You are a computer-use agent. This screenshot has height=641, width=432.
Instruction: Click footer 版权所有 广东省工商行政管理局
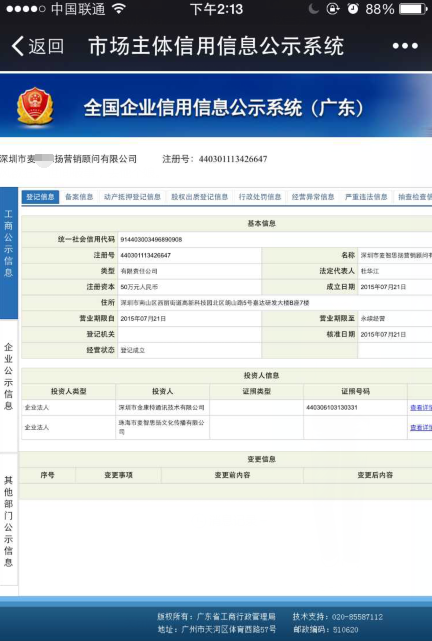tap(216, 616)
